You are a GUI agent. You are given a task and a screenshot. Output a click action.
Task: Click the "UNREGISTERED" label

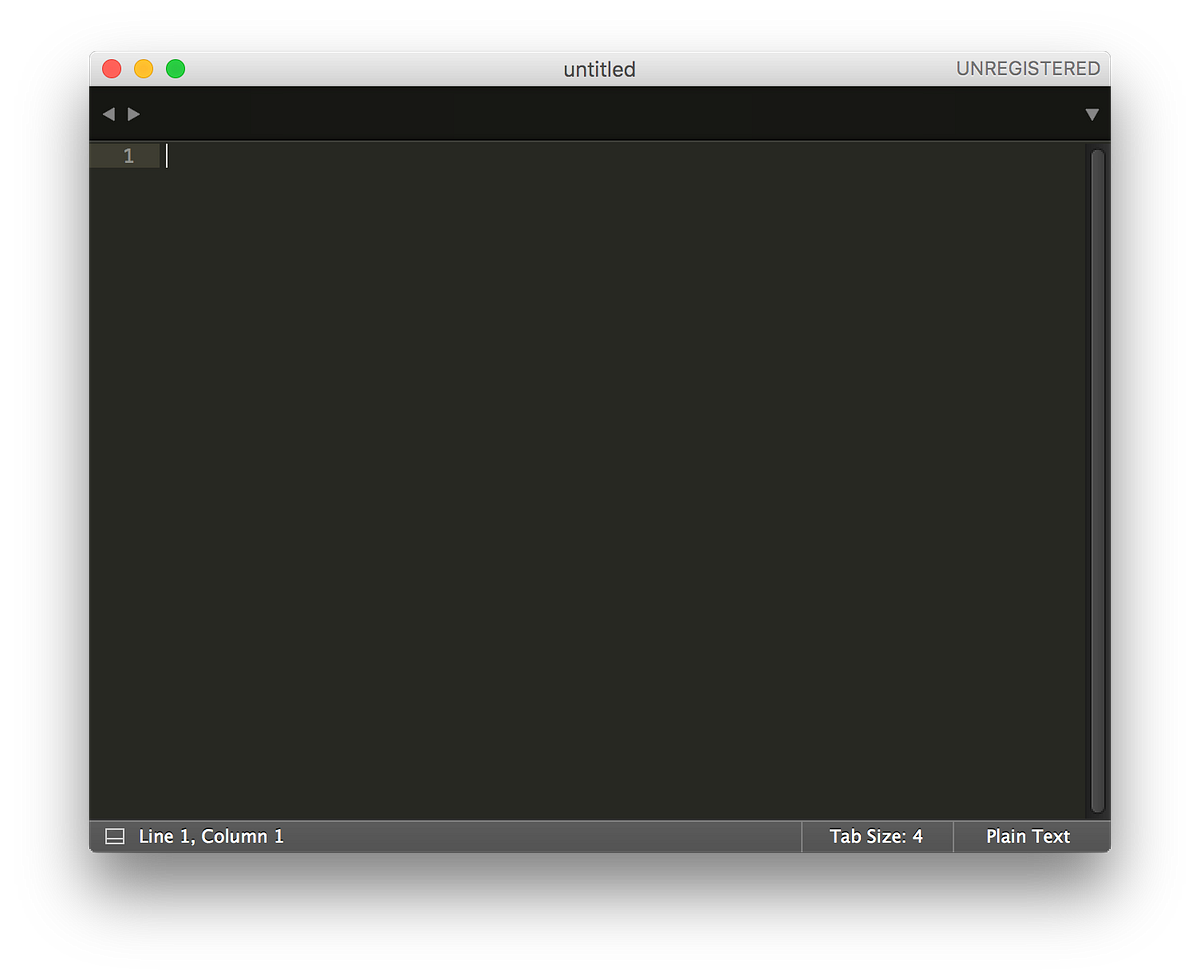click(1028, 68)
